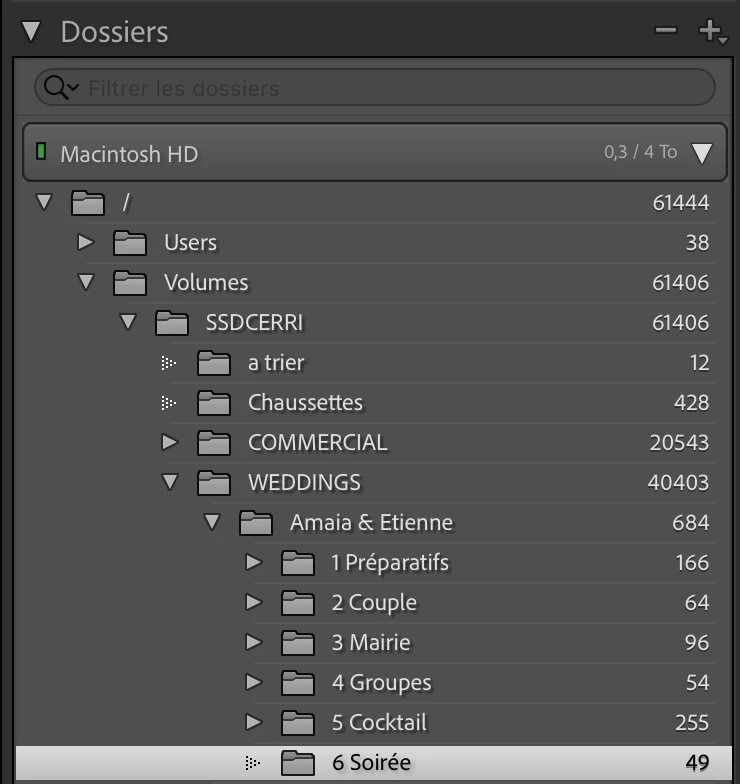The image size is (740, 784).
Task: Select the 1 Préparatifs folder name
Action: [390, 563]
